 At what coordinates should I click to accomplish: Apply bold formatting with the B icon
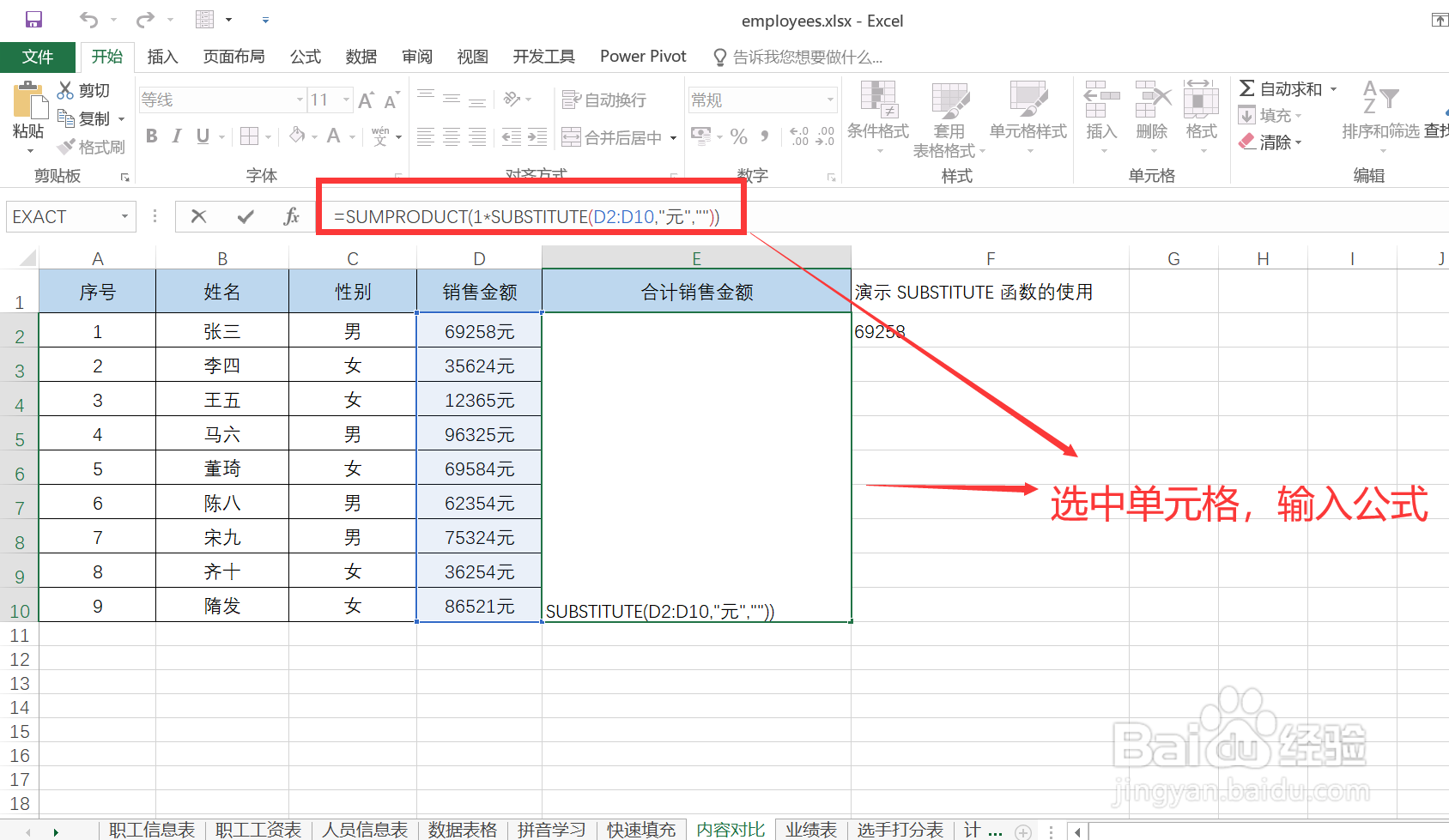[x=151, y=136]
